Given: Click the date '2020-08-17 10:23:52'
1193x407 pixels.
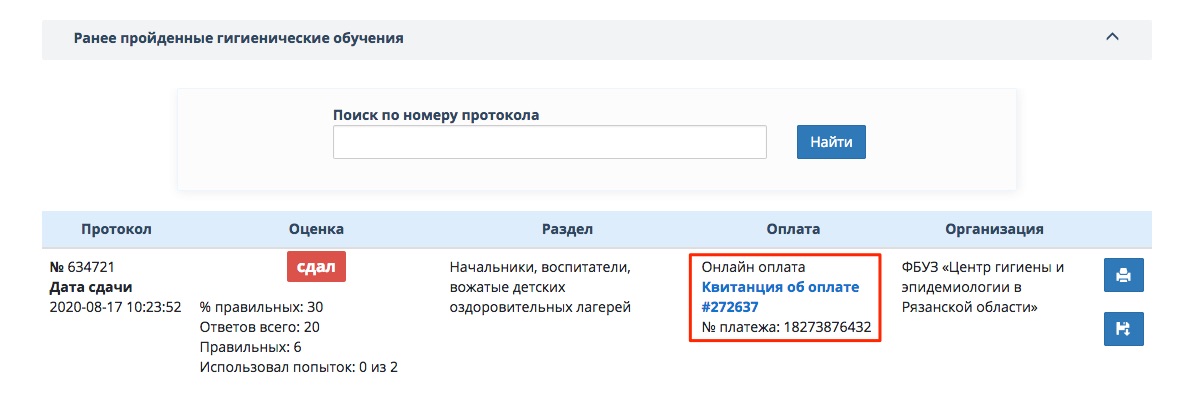Looking at the screenshot, I should pyautogui.click(x=115, y=306).
